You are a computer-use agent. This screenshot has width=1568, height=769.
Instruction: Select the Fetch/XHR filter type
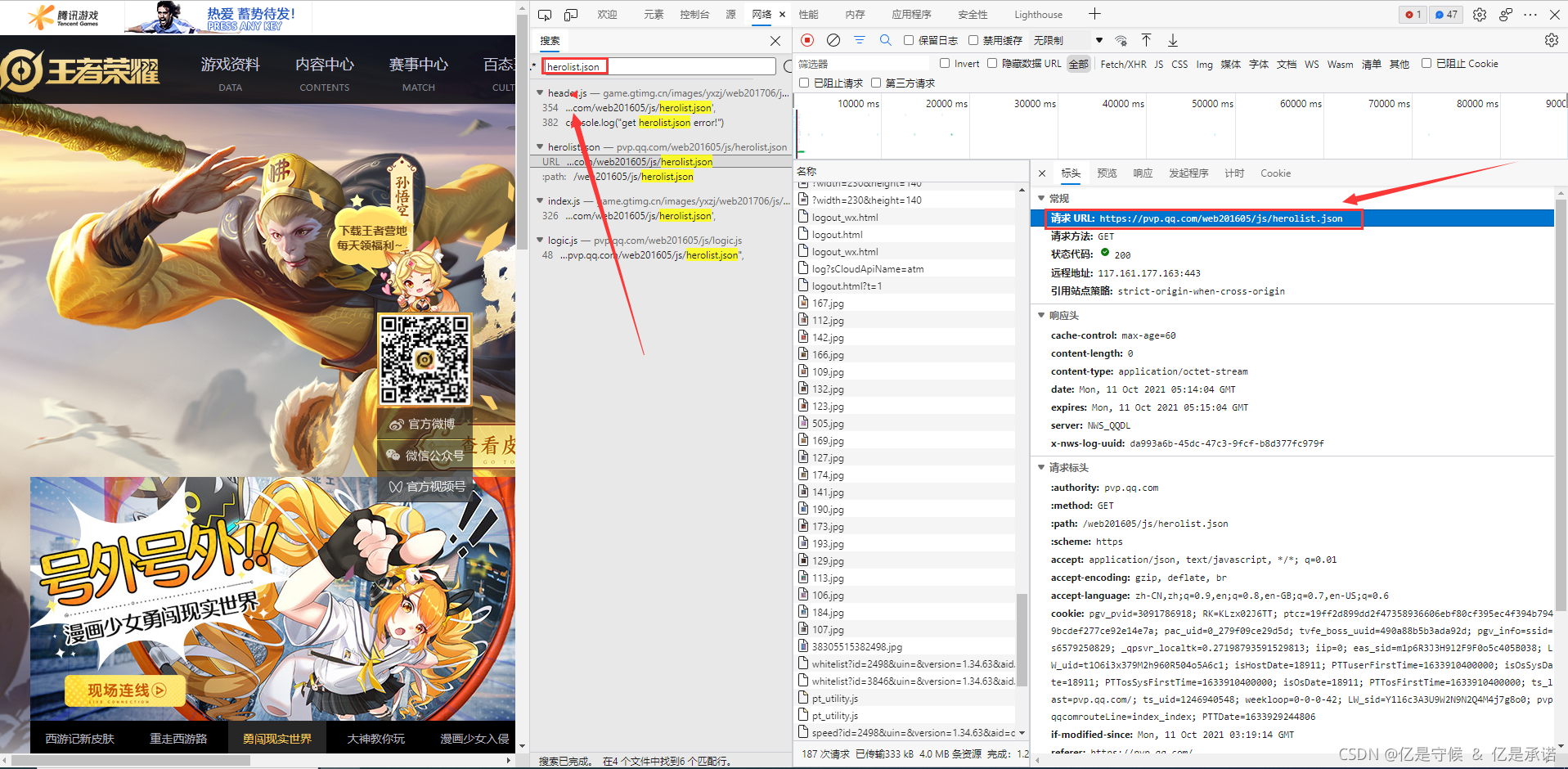click(x=1123, y=64)
